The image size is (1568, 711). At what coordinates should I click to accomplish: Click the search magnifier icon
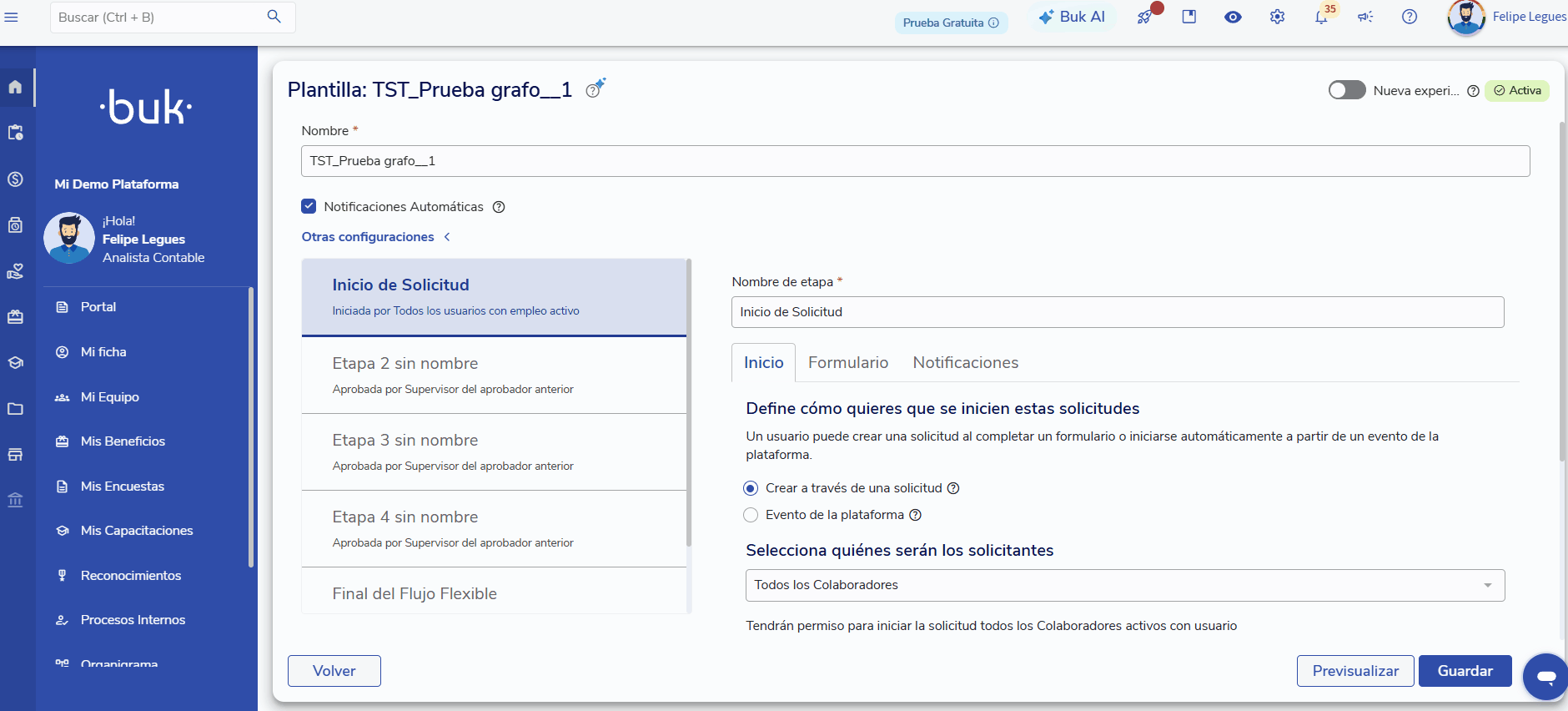[x=274, y=17]
